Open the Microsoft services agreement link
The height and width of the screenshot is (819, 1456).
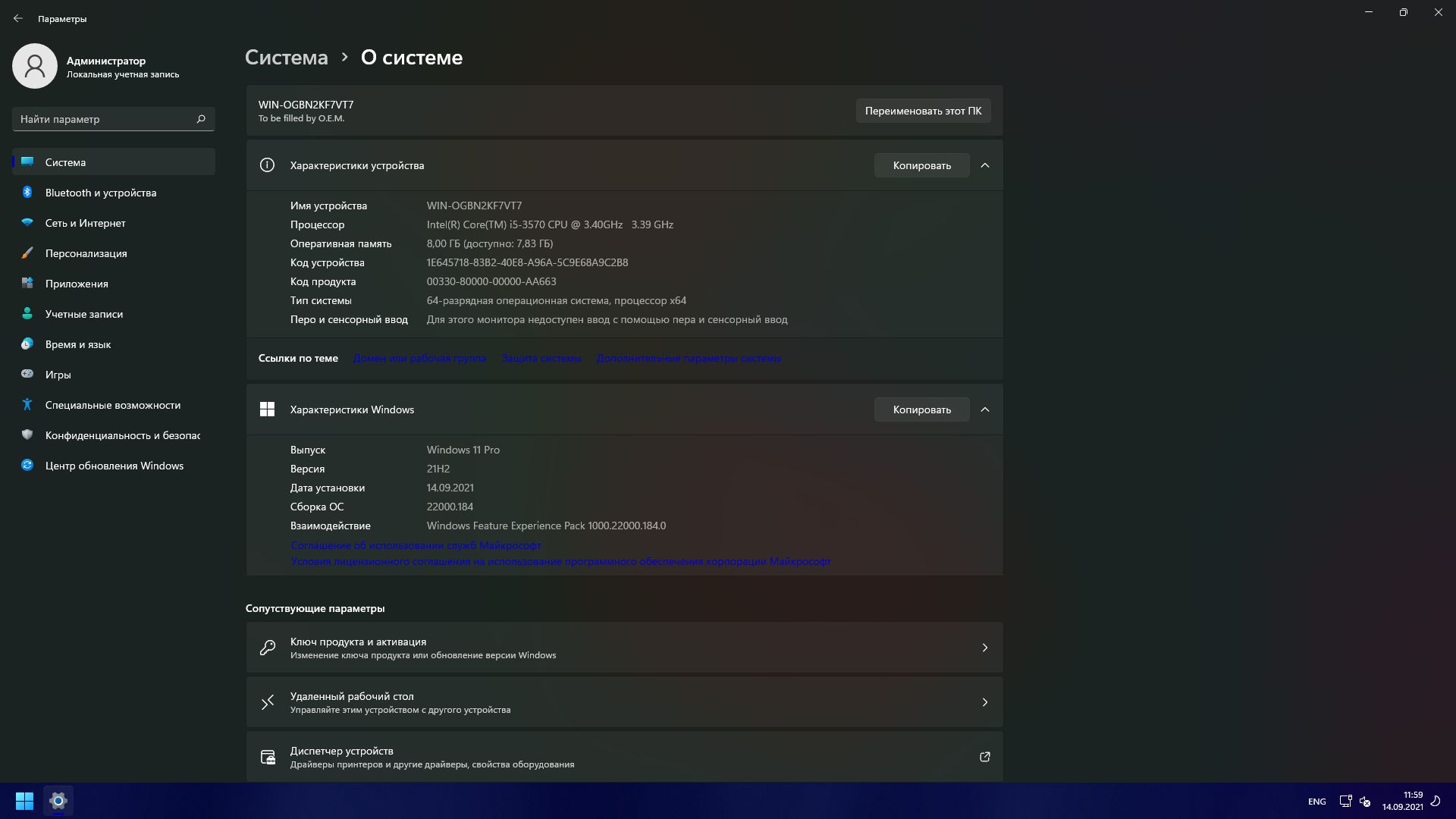click(x=416, y=545)
